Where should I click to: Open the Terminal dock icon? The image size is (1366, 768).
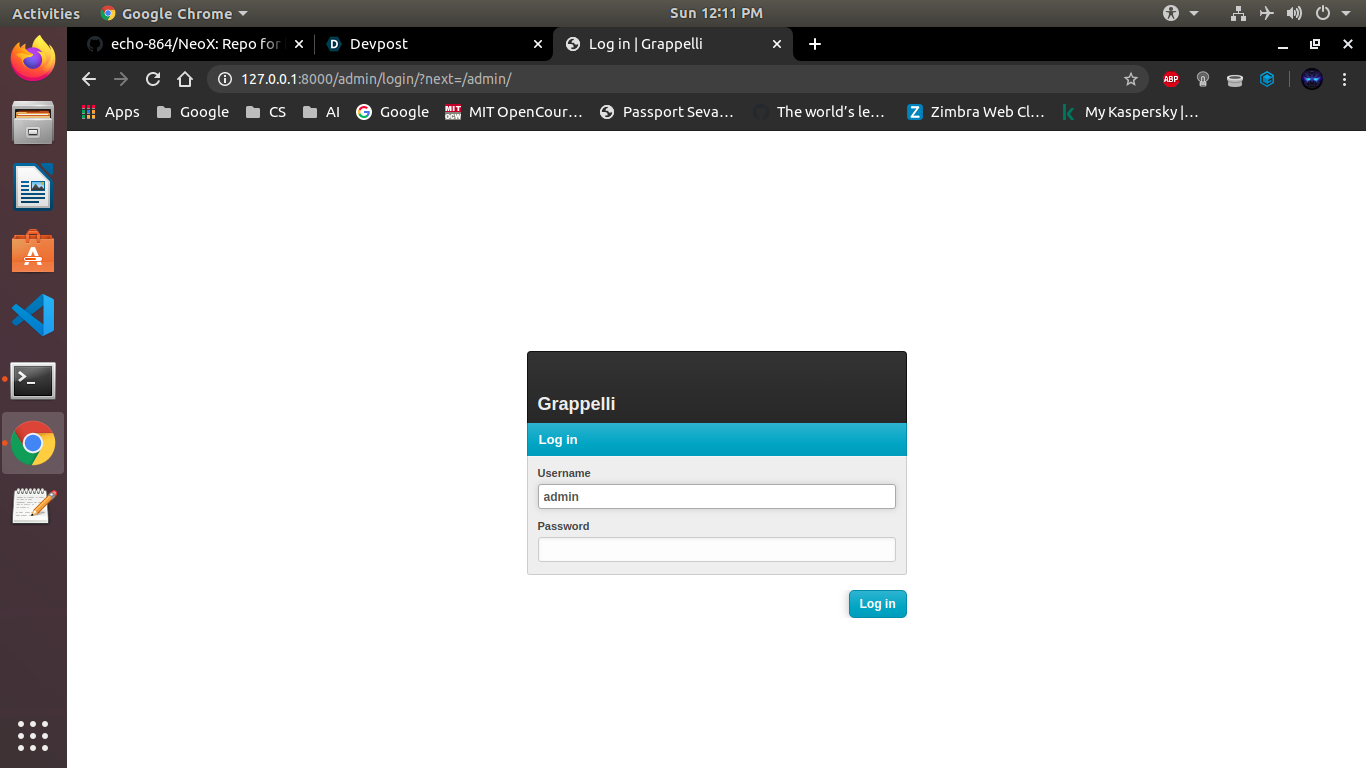[x=33, y=380]
